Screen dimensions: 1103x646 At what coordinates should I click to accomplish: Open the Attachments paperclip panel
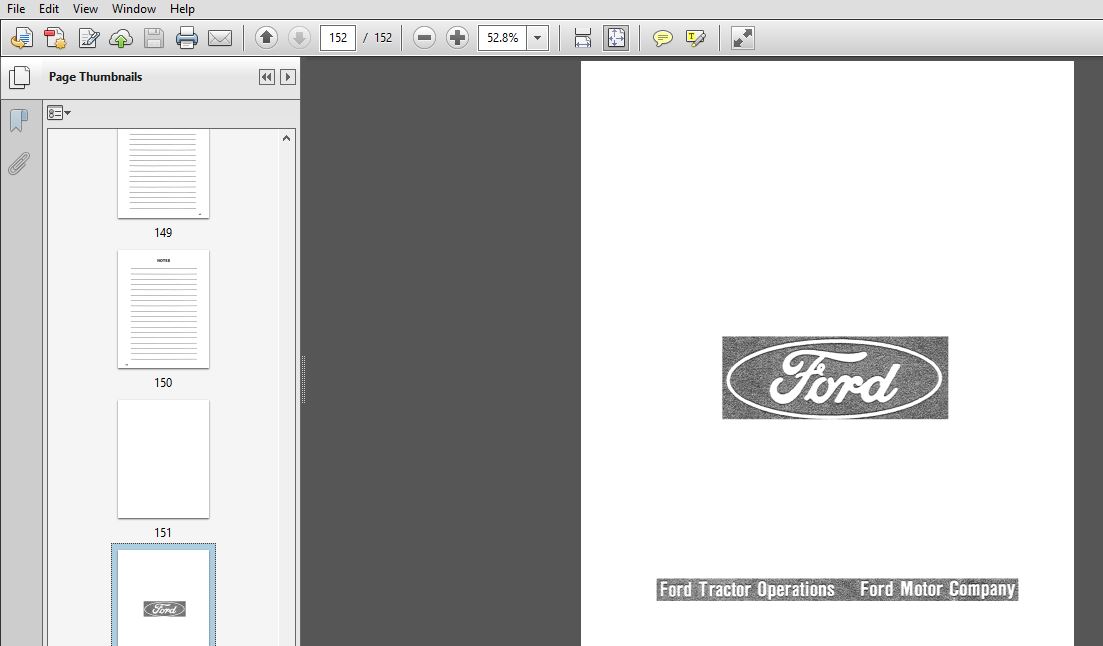coord(19,164)
